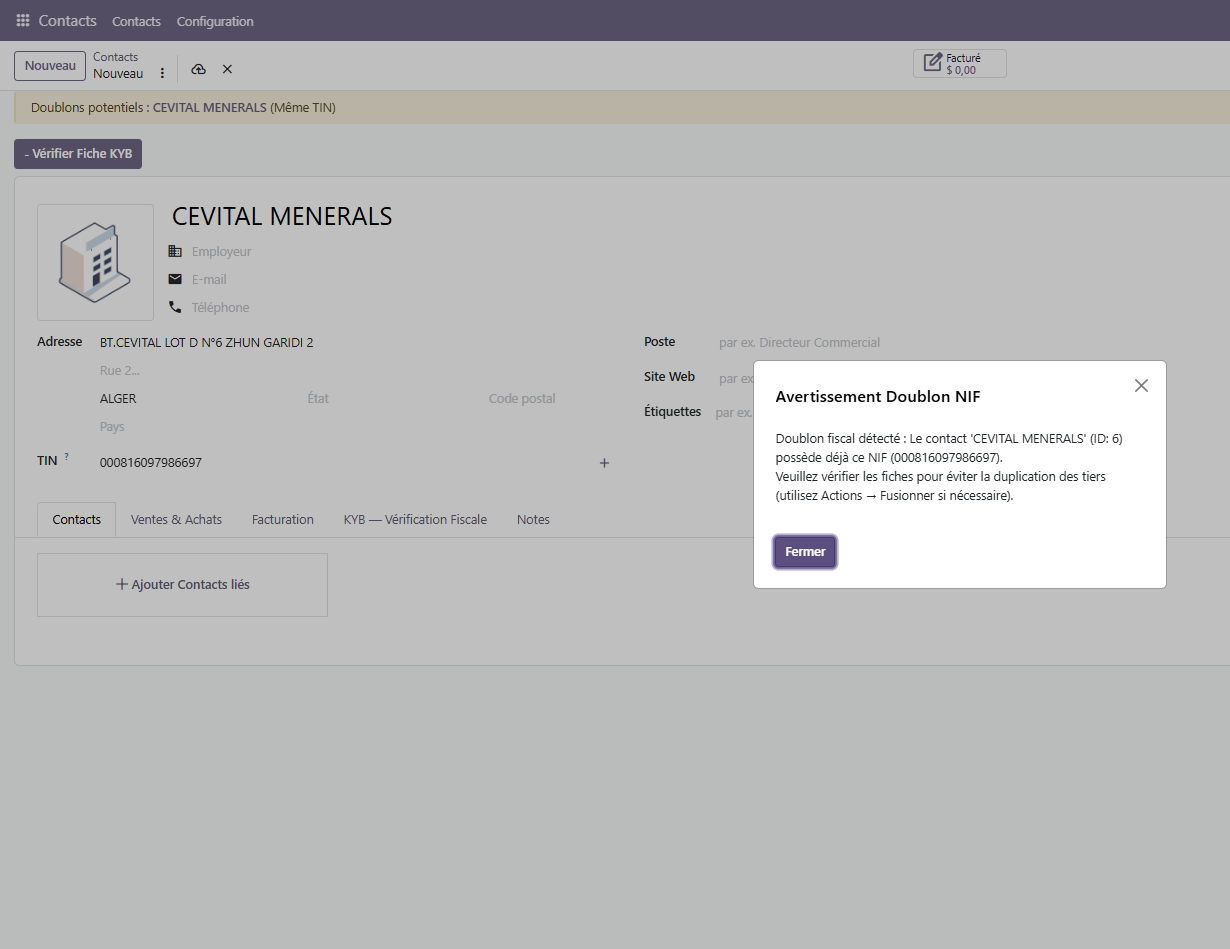The image size is (1230, 949).
Task: Click the Code postal field
Action: tap(549, 398)
